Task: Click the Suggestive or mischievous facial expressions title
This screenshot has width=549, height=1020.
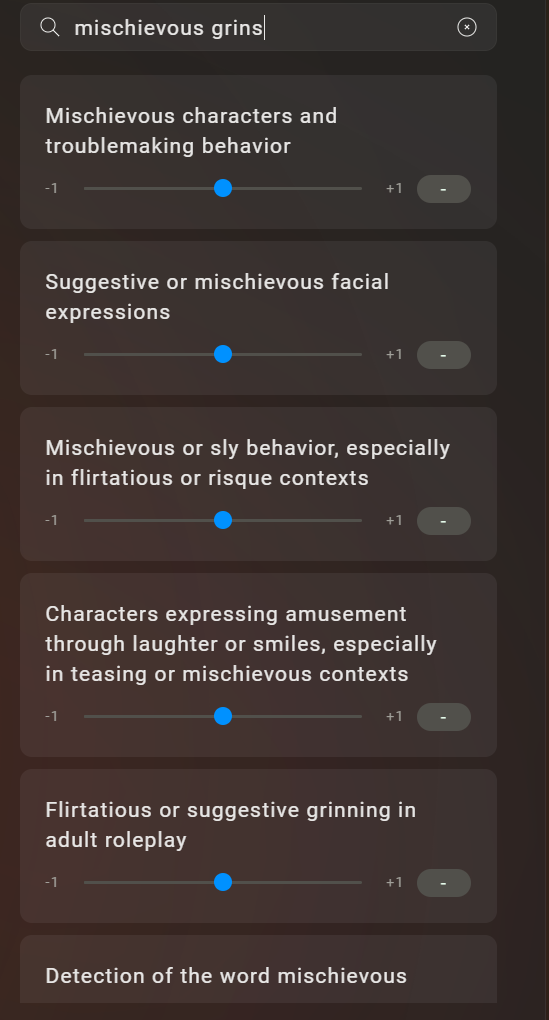Action: pos(217,297)
